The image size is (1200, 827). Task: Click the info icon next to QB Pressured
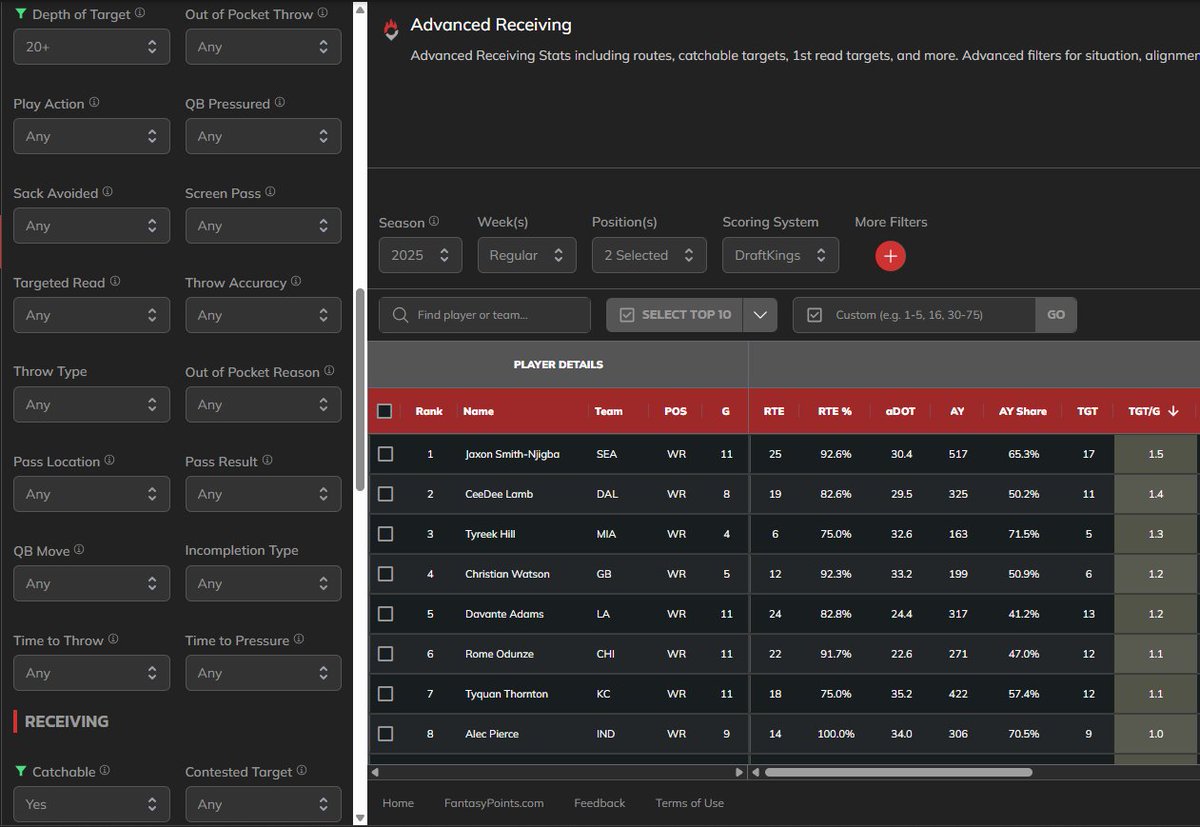pyautogui.click(x=280, y=103)
